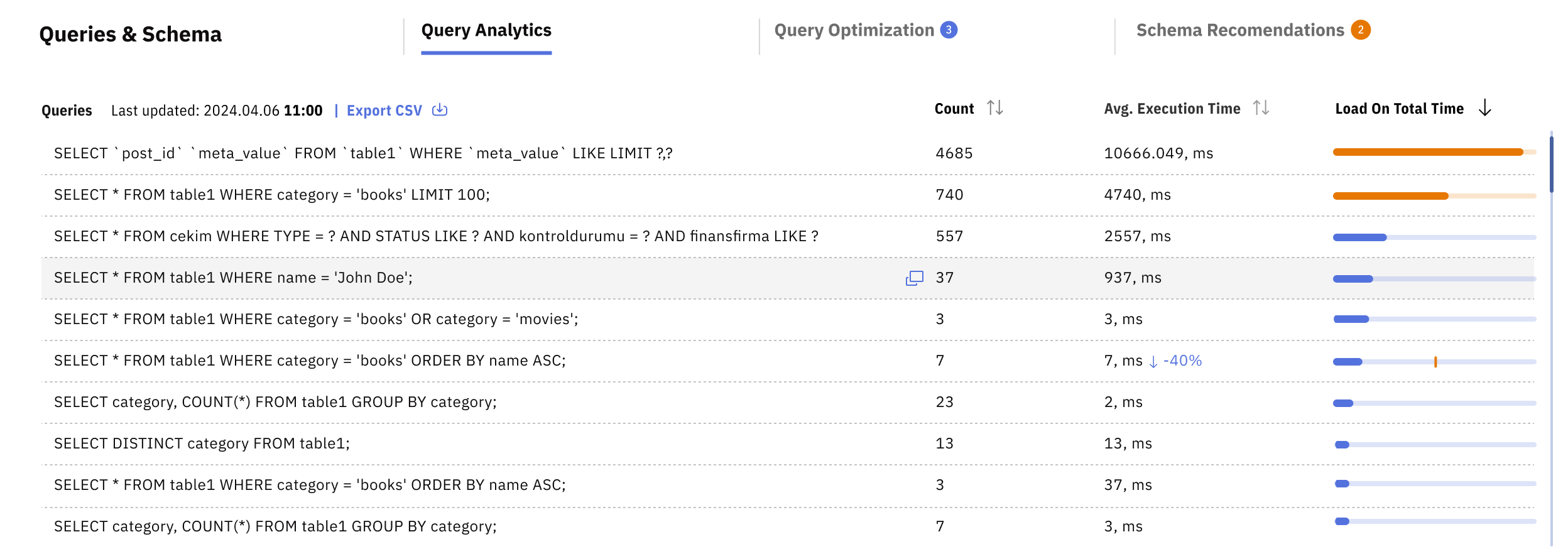The image size is (1568, 554).
Task: Click the count value 740
Action: (949, 195)
